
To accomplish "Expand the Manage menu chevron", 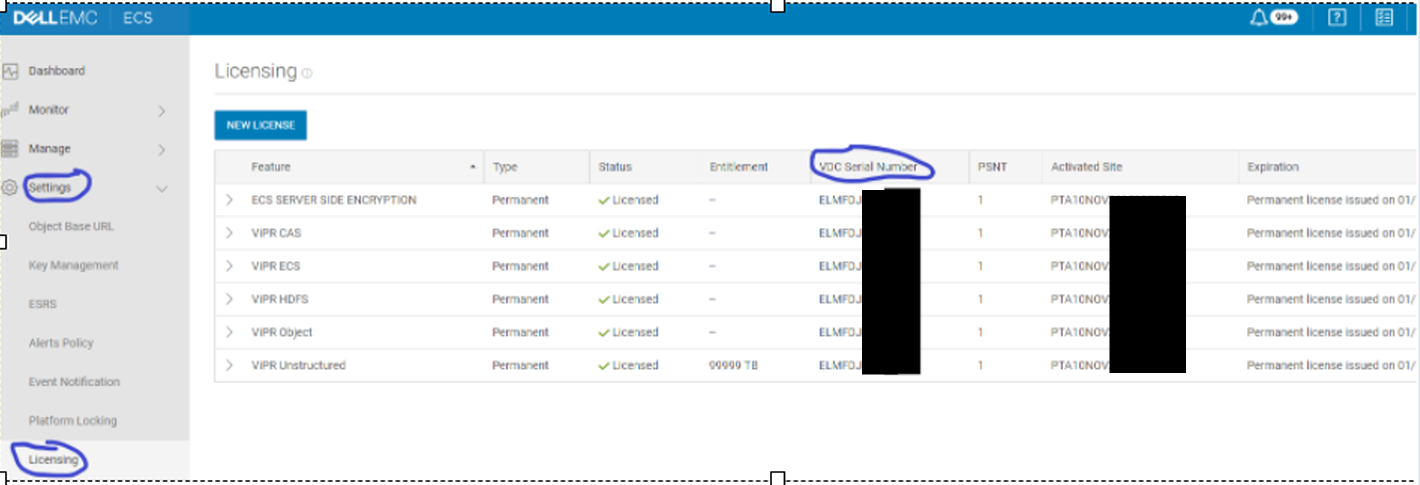I will [162, 150].
